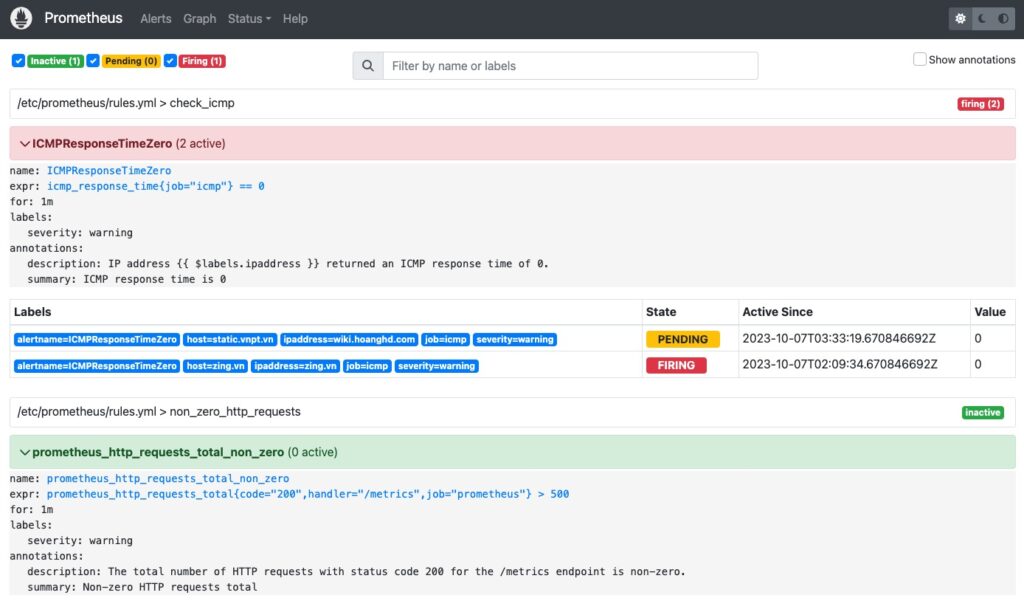
Task: Click the inactive group status badge
Action: tap(982, 413)
